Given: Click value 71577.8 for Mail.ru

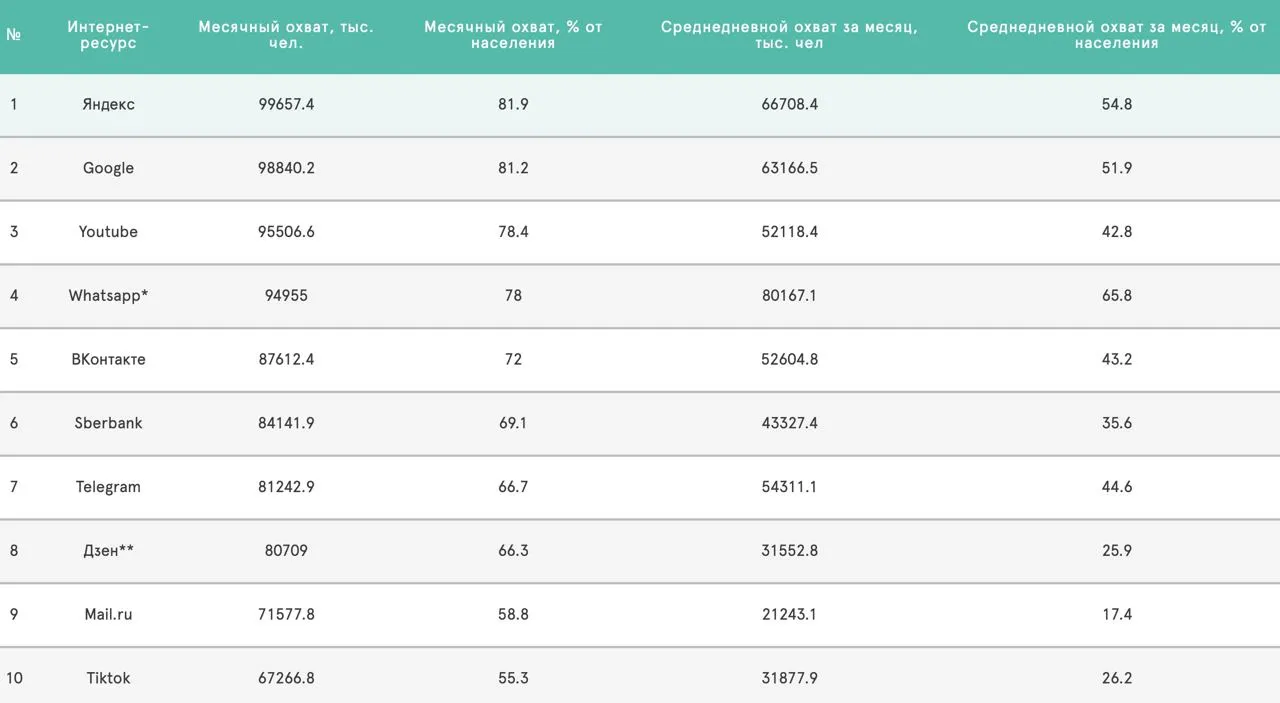Looking at the screenshot, I should (286, 614).
